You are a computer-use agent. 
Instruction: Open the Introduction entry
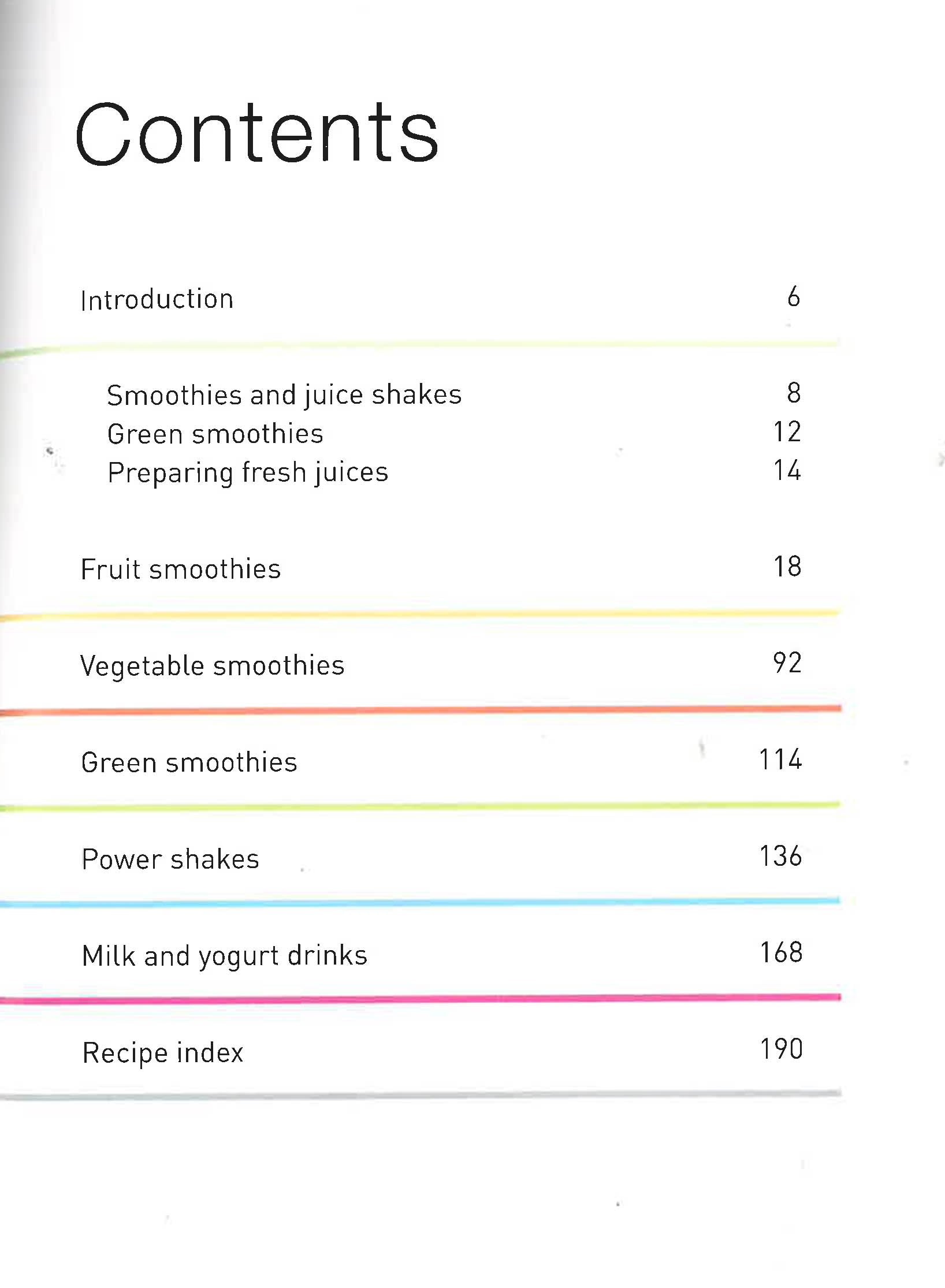coord(157,300)
